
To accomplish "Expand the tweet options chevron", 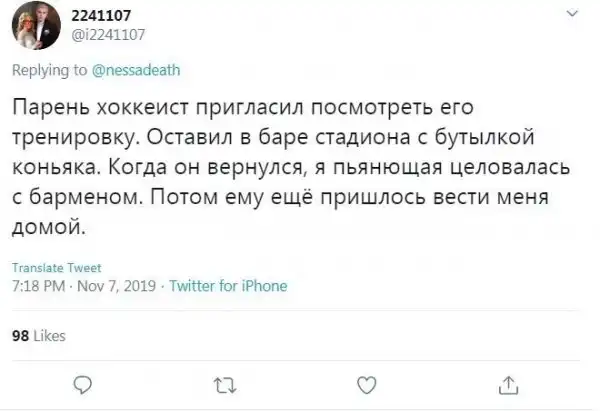I will 571,14.
